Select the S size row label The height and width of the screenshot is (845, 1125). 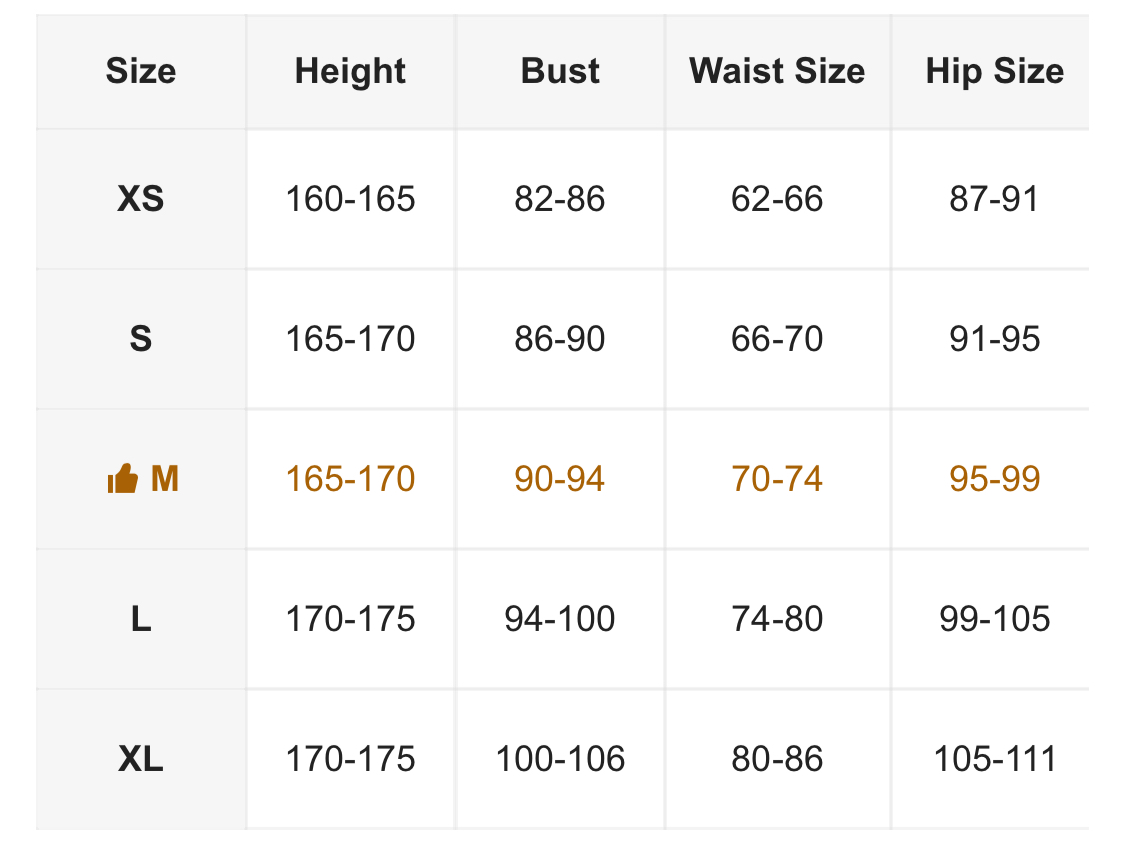141,339
